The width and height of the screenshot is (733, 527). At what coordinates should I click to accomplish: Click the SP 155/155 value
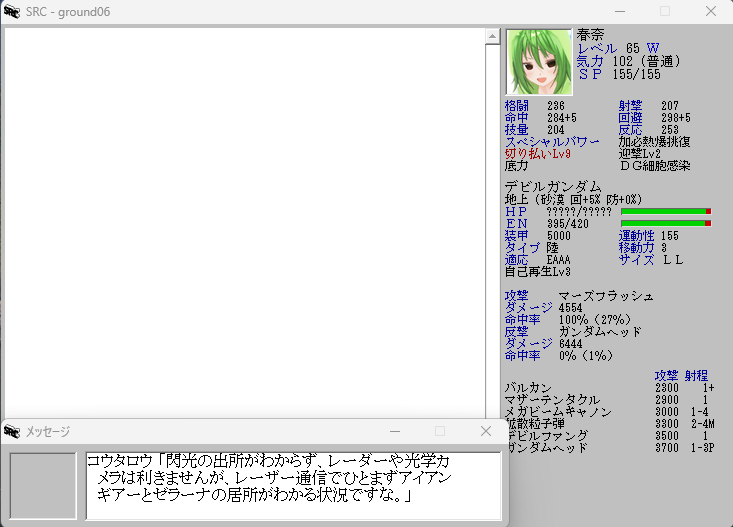point(636,74)
